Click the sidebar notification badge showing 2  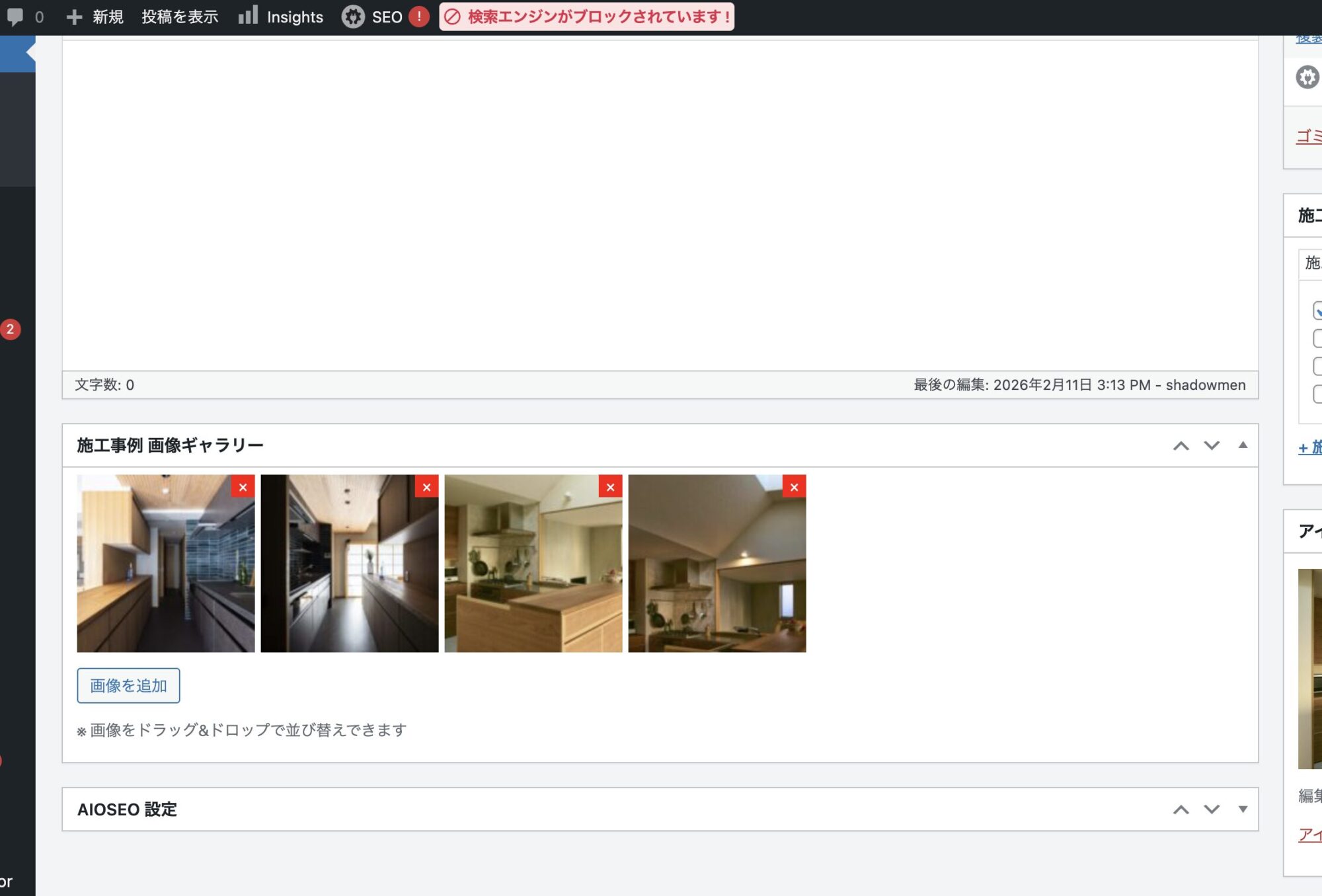click(x=11, y=329)
